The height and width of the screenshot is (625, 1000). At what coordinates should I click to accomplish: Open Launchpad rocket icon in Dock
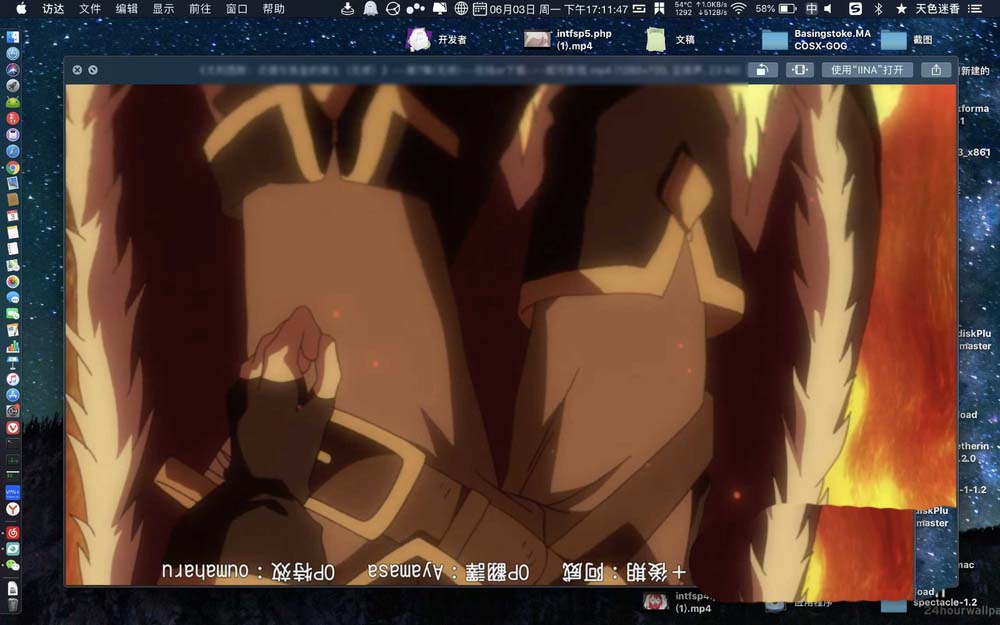click(x=13, y=85)
